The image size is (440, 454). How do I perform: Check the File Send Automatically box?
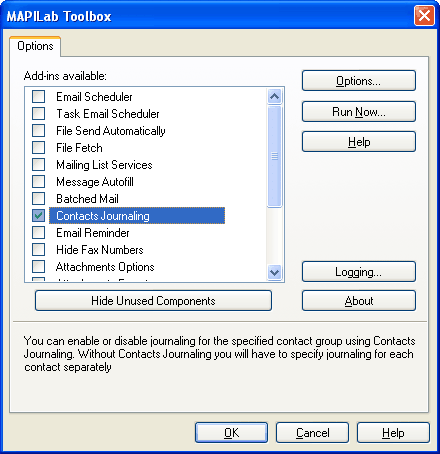click(x=38, y=131)
